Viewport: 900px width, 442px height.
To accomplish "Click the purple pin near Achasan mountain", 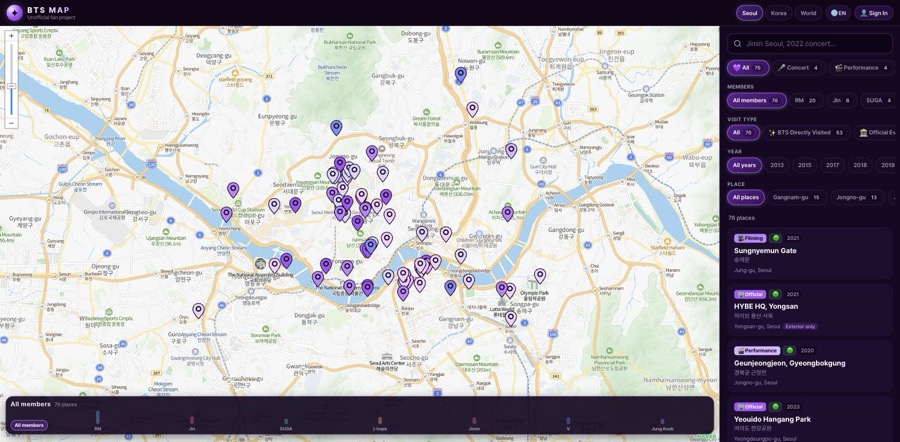I will pos(507,214).
